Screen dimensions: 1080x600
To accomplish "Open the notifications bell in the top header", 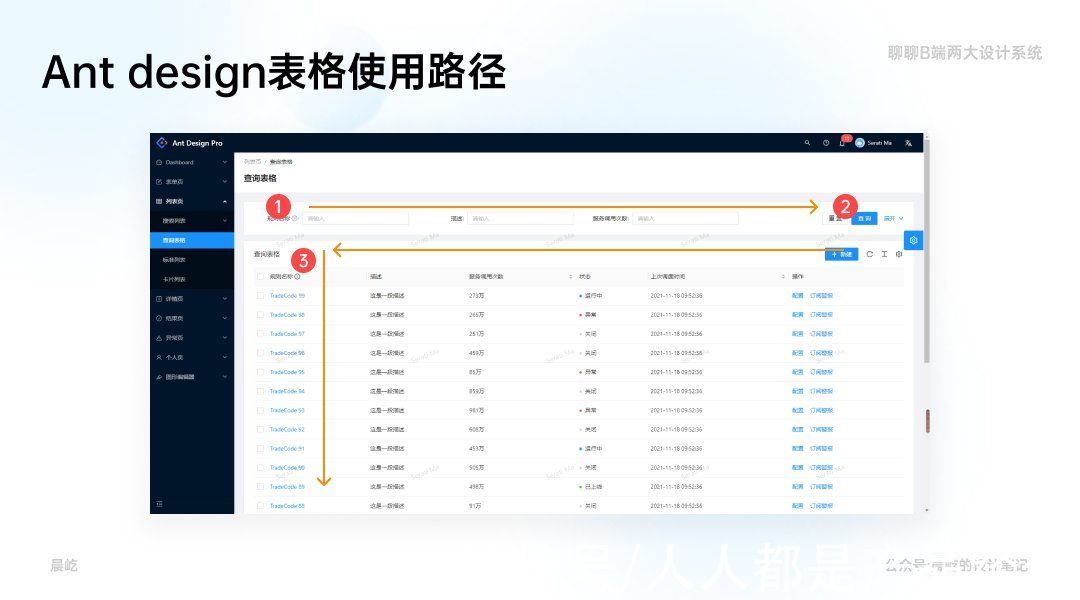I will point(842,144).
